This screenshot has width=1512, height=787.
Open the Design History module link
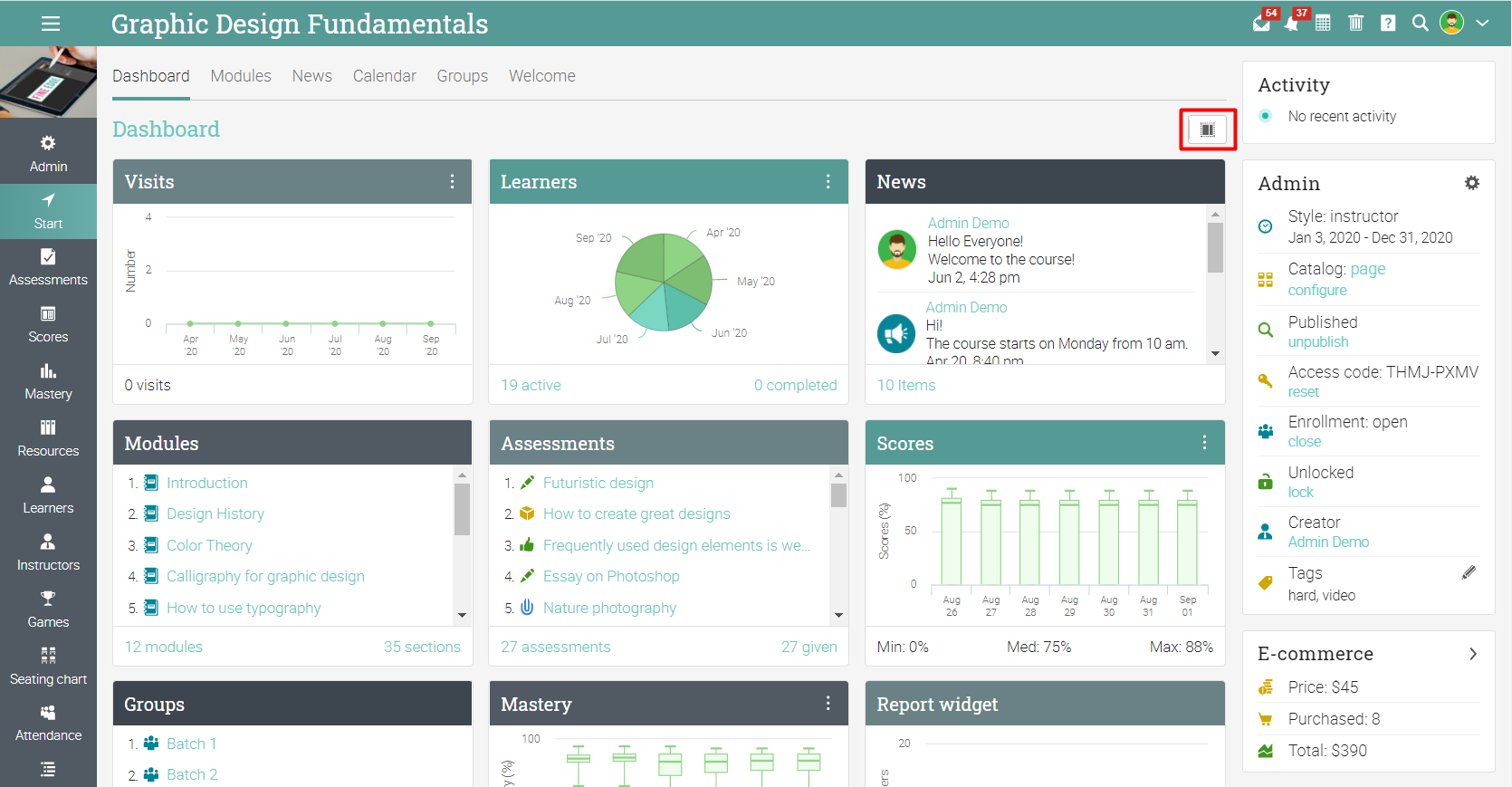pos(215,514)
